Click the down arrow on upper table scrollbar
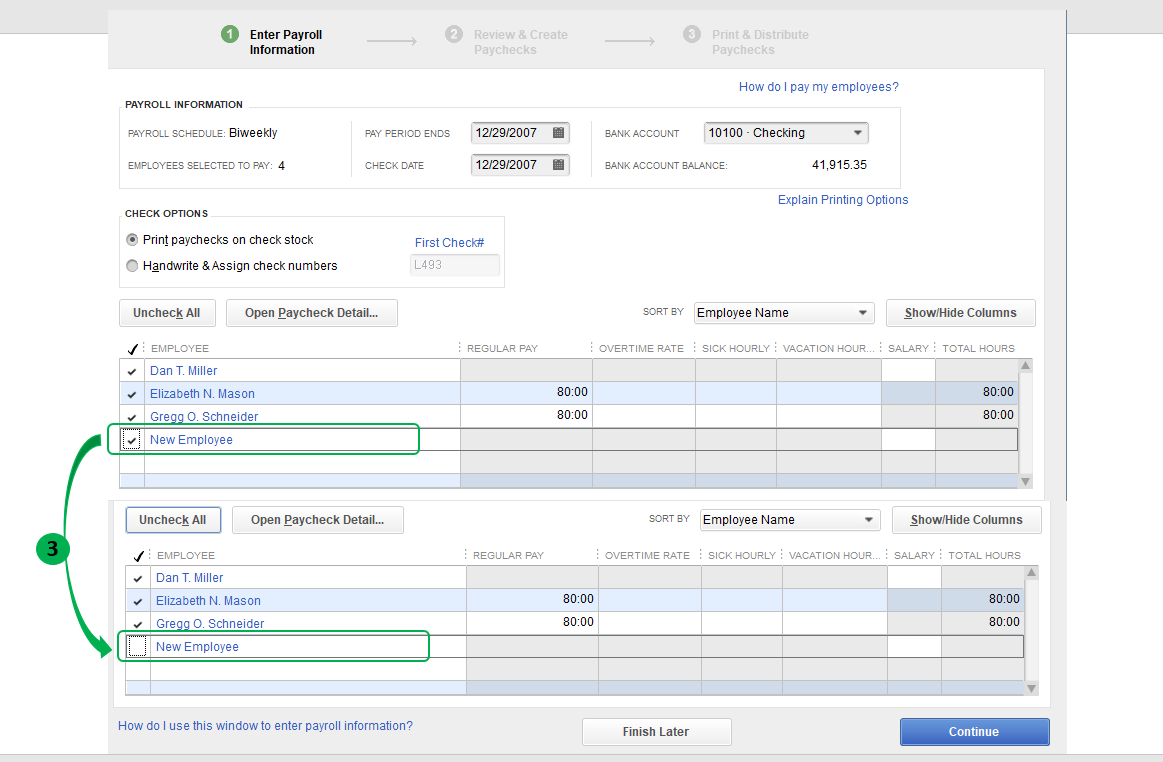 coord(1025,481)
